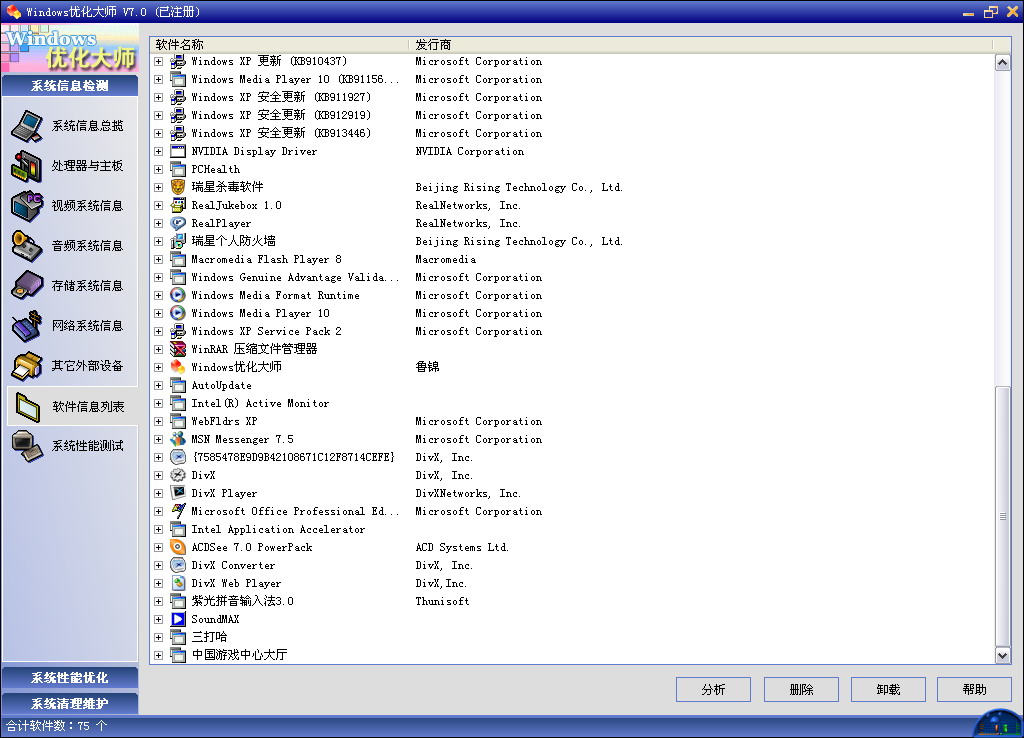Click the Windows Media Format Runtime icon
Image resolution: width=1024 pixels, height=738 pixels.
pyautogui.click(x=178, y=295)
